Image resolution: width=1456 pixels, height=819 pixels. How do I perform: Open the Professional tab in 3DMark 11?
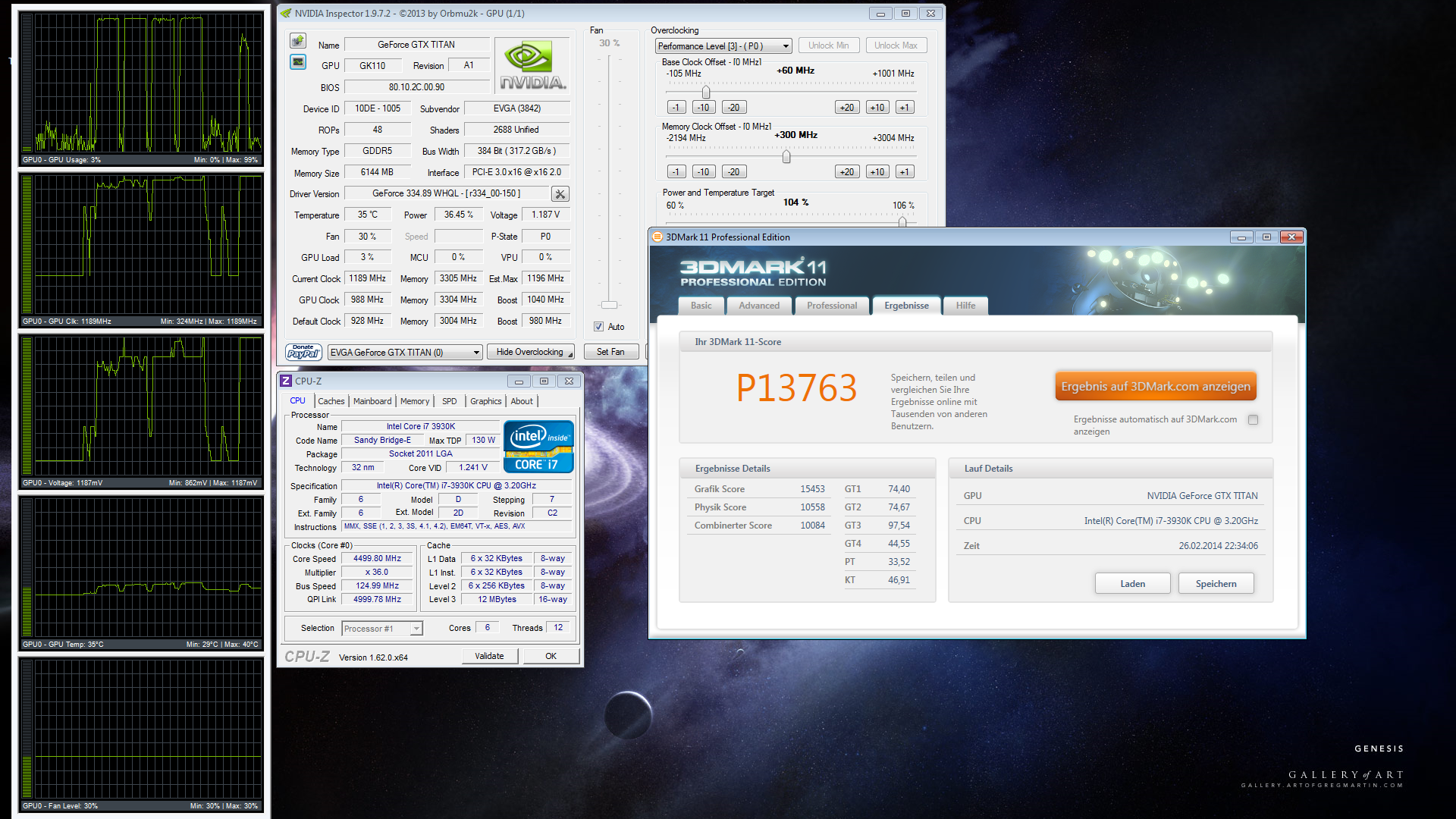click(x=832, y=306)
